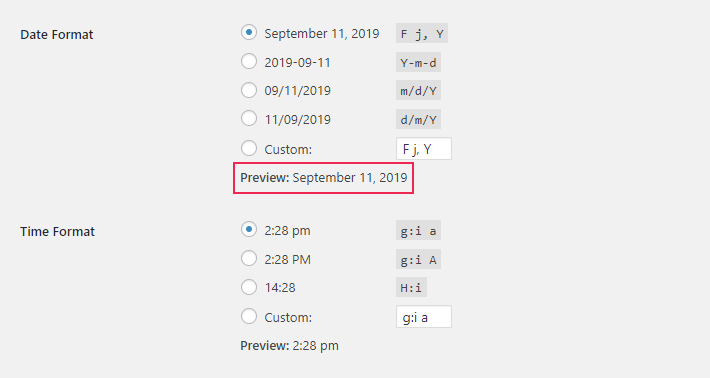Pick the 11/09/2019 date format radio
This screenshot has width=710, height=378.
point(249,119)
